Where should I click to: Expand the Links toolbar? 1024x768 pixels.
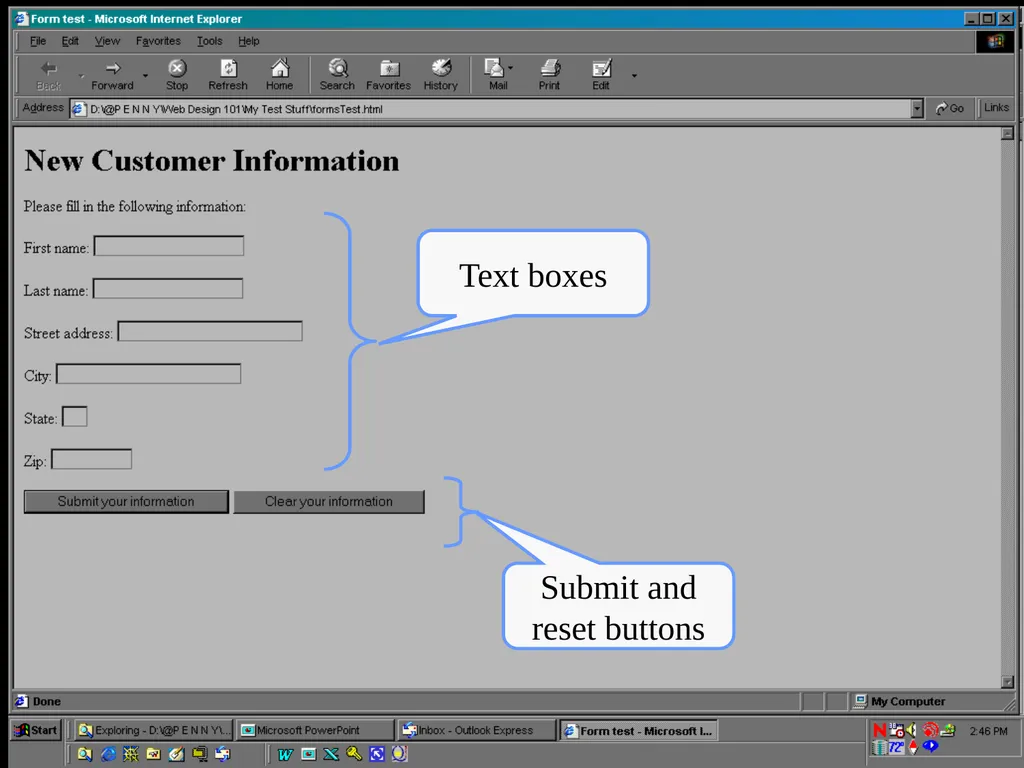tap(996, 108)
